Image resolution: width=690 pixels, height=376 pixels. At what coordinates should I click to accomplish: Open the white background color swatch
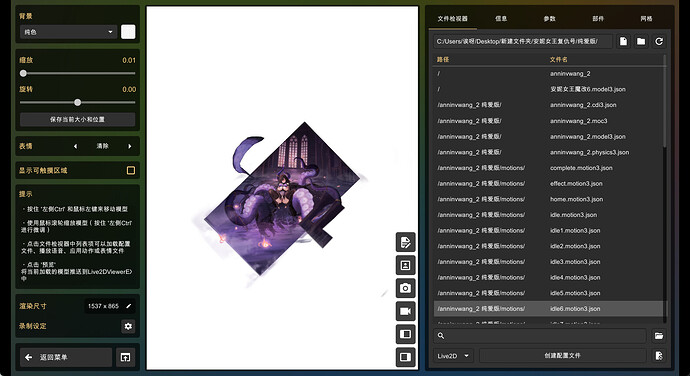click(x=128, y=32)
